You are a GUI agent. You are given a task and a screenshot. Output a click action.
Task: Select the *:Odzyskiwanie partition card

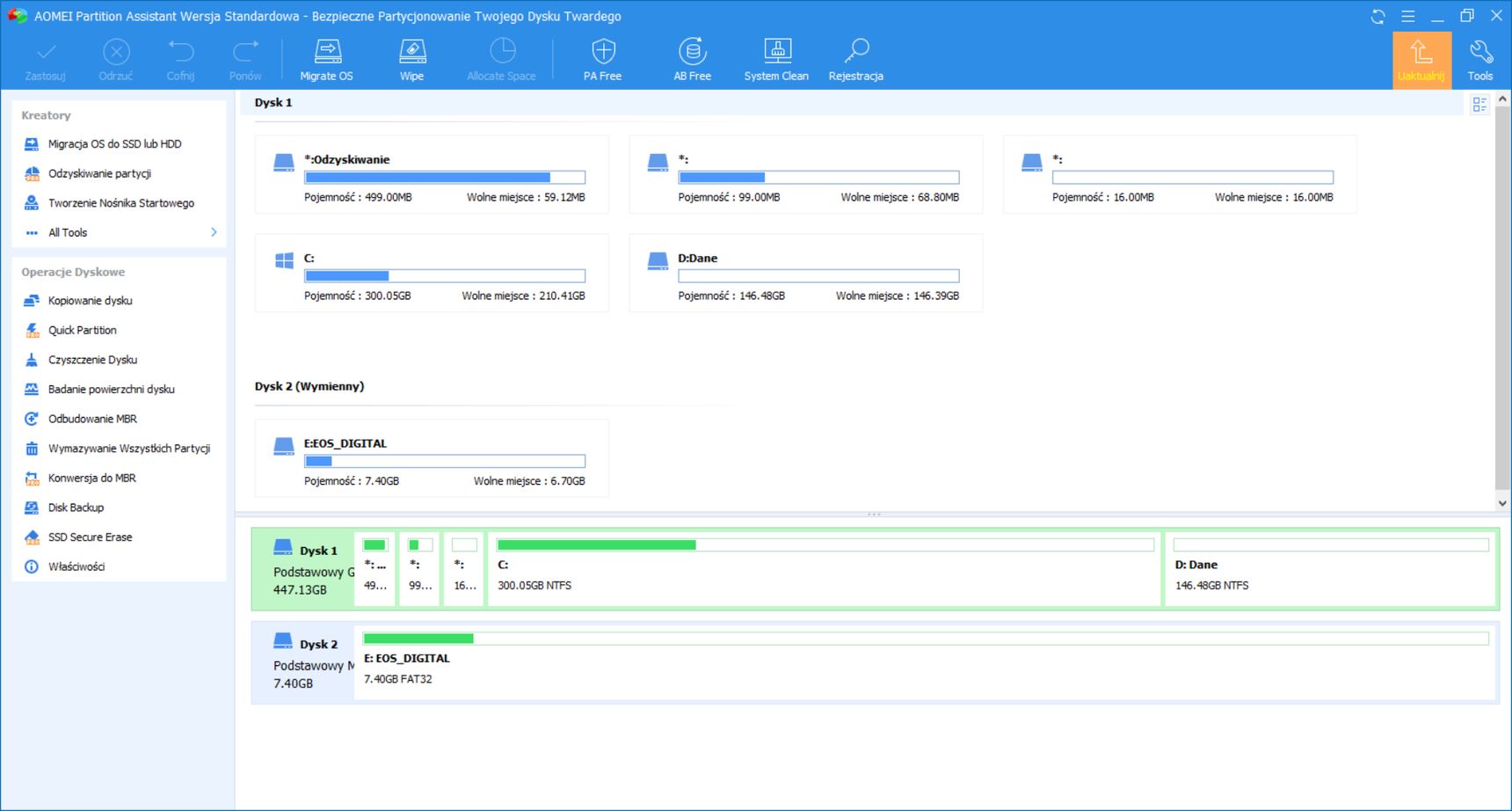coord(432,174)
